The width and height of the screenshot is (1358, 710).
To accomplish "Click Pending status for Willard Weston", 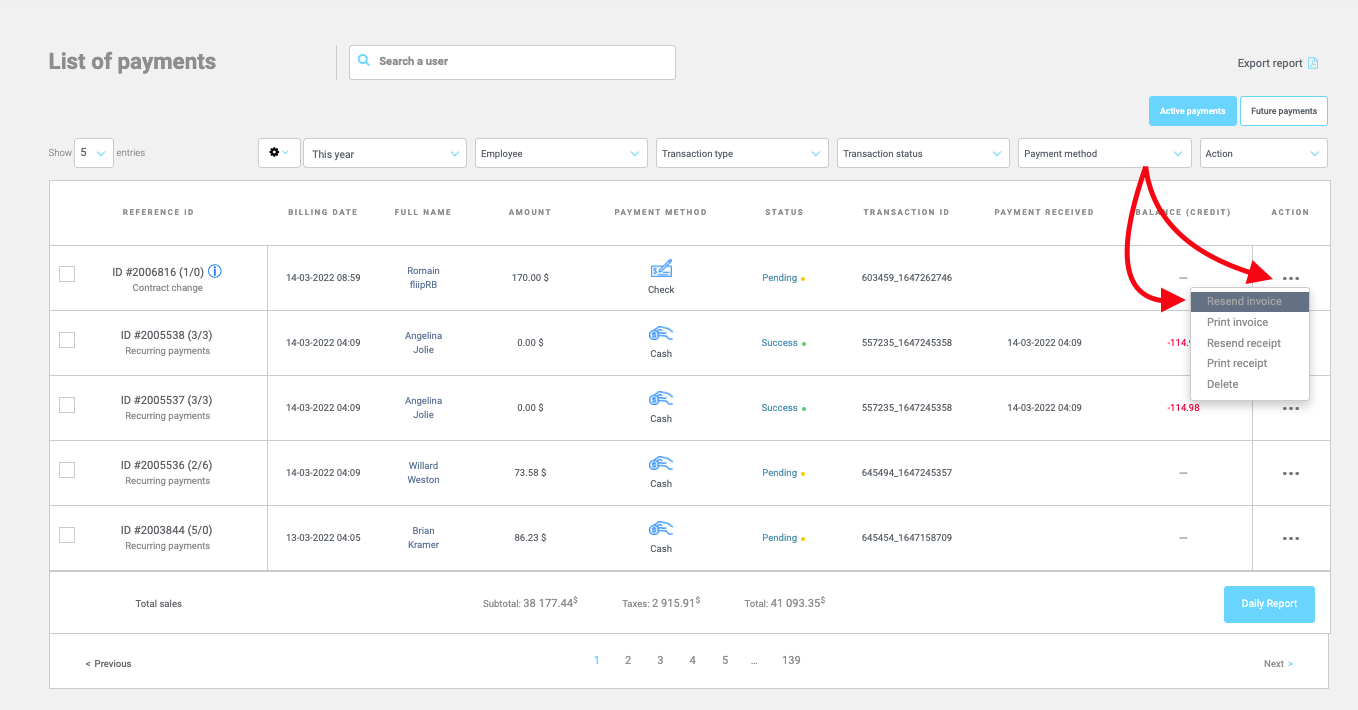I will point(780,473).
